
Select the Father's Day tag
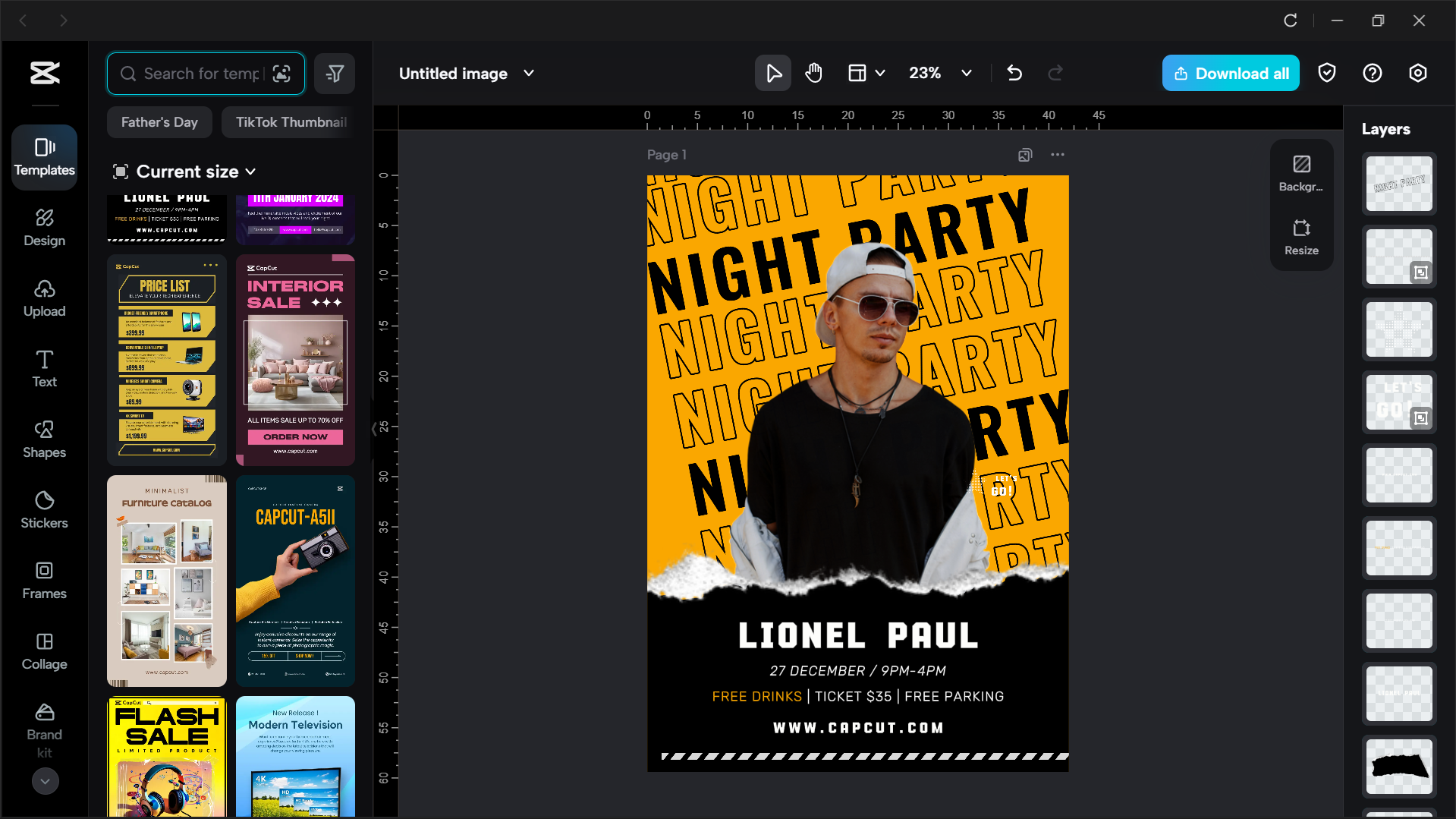159,122
